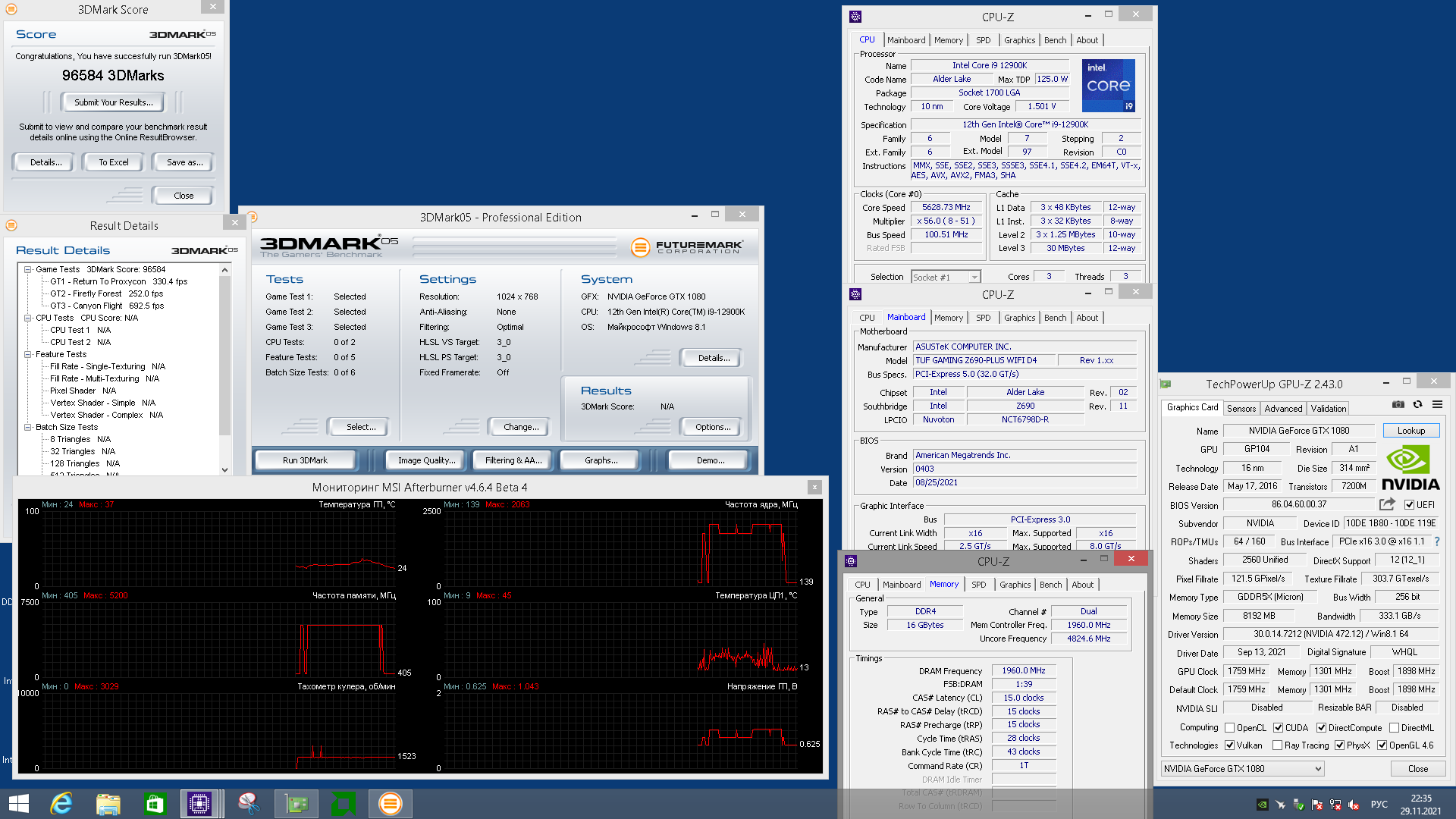The image size is (1456, 819).
Task: Open Windows Start button
Action: 18,804
